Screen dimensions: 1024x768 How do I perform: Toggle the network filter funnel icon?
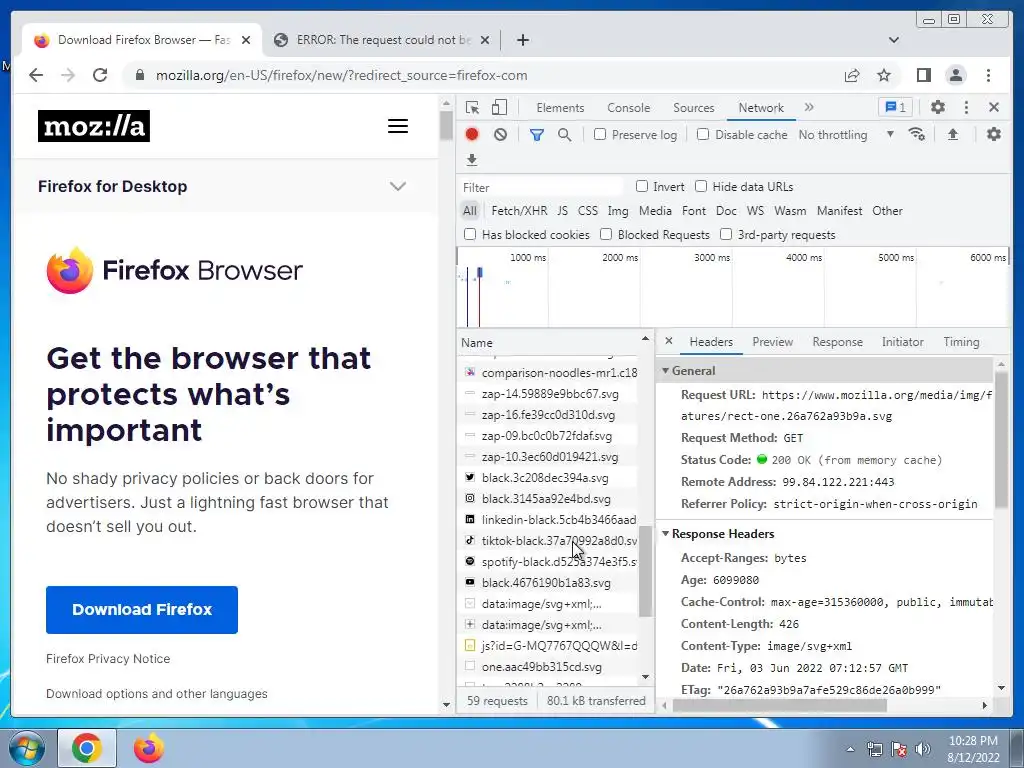point(536,135)
